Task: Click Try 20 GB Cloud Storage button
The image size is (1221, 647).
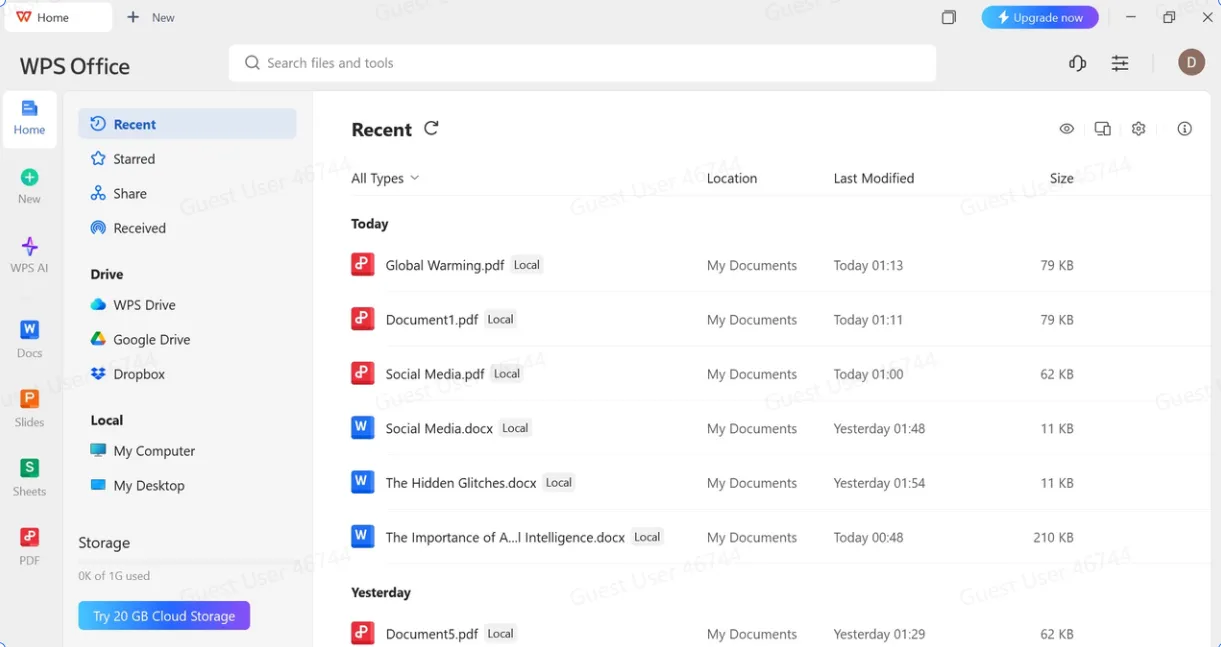Action: 164,616
